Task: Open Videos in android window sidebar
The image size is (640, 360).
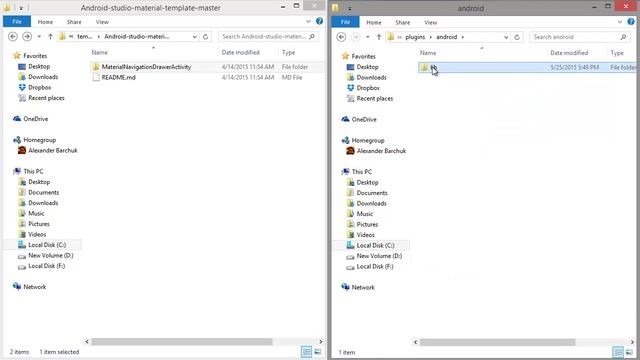Action: click(x=365, y=235)
